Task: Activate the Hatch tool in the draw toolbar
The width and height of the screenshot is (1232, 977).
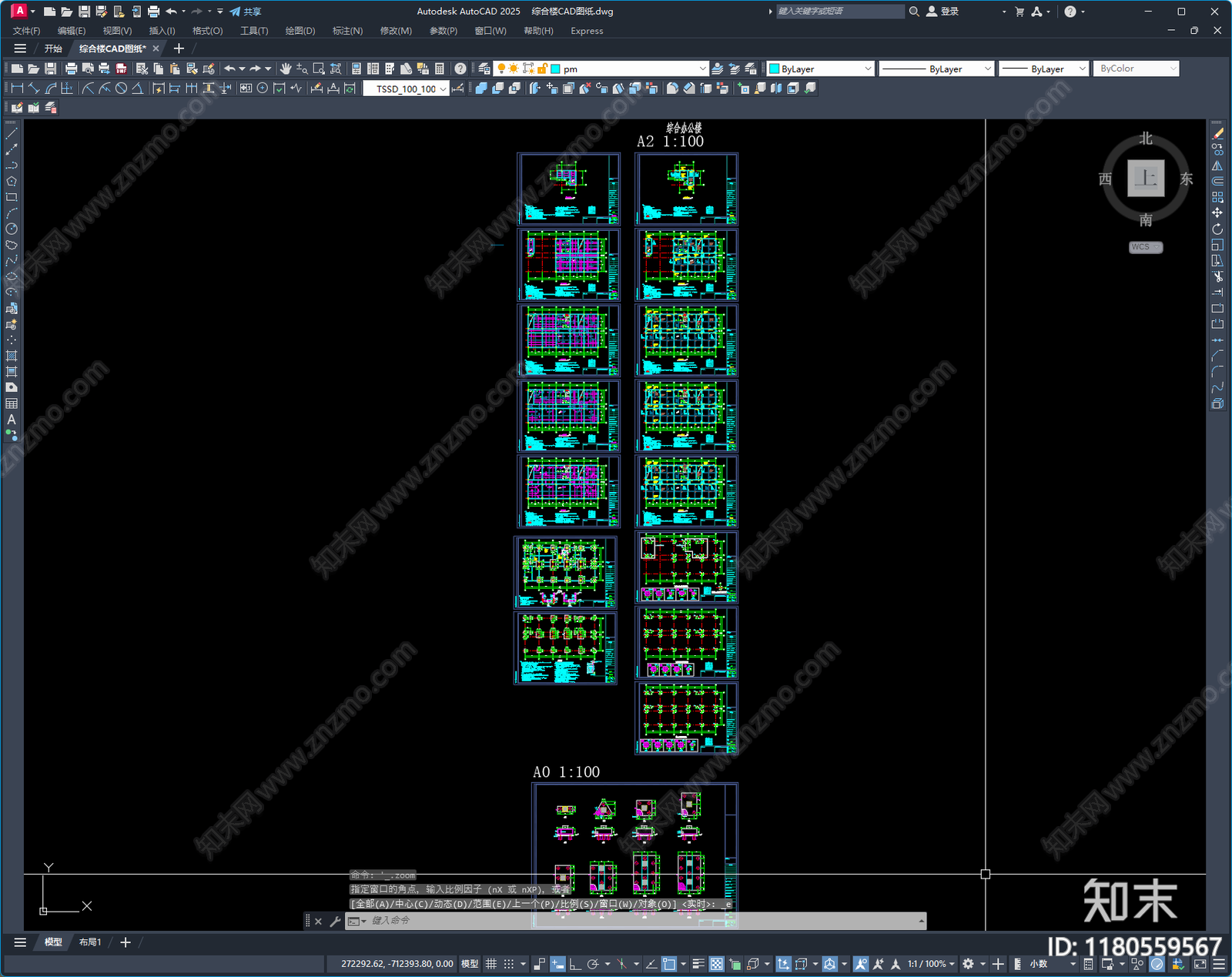Action: click(12, 356)
